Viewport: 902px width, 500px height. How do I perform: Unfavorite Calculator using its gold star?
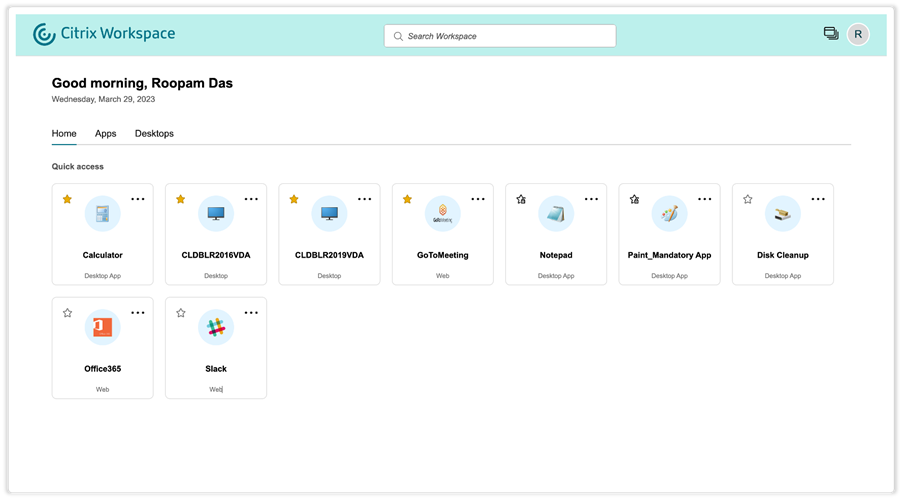[67, 199]
